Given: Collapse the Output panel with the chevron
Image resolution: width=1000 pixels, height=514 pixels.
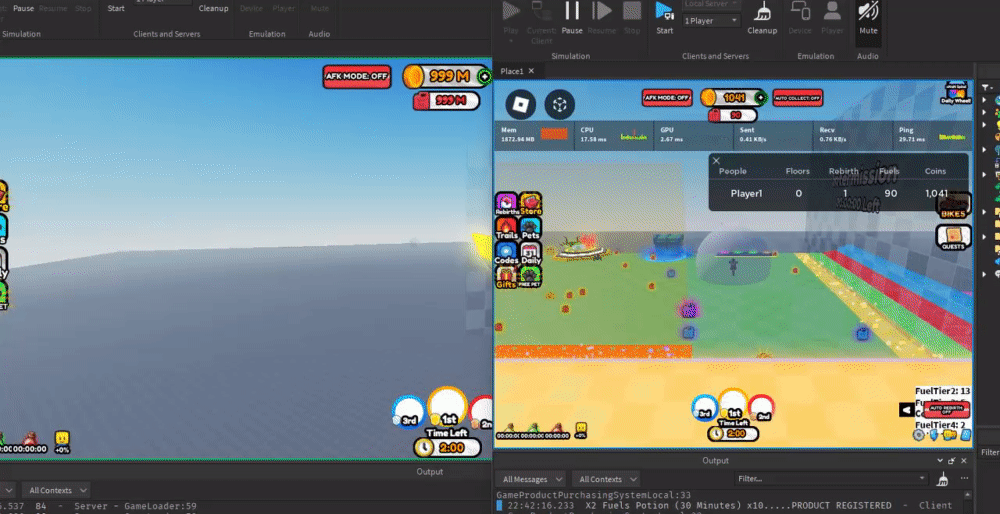Looking at the screenshot, I should click(x=939, y=460).
